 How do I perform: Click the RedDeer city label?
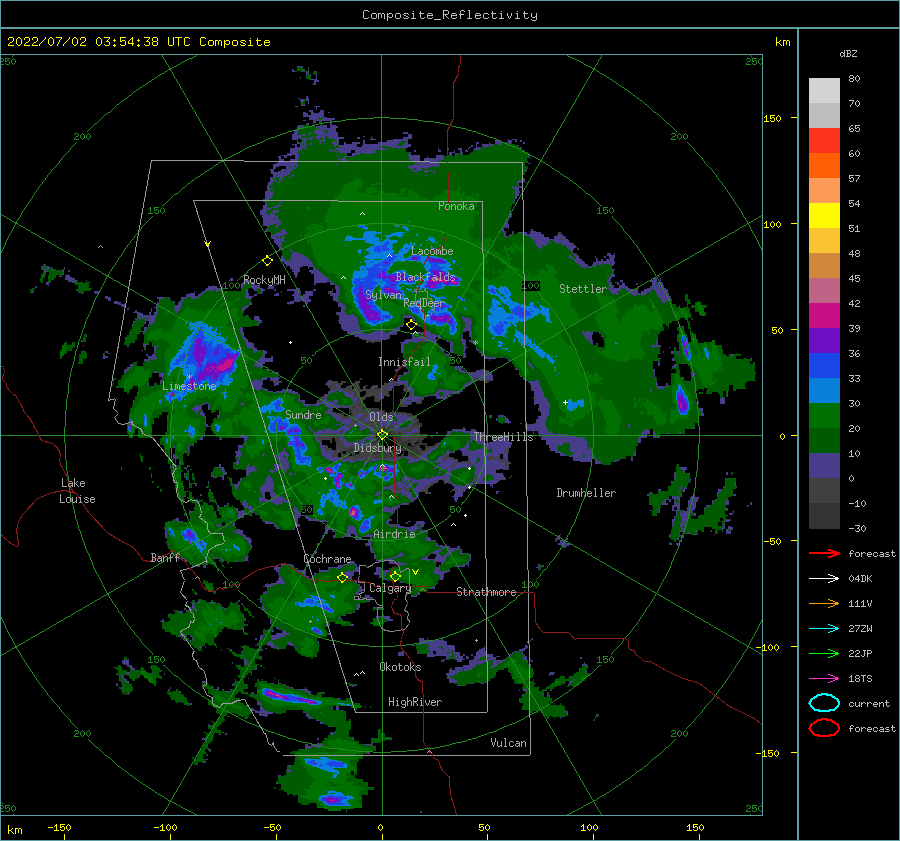tap(424, 303)
